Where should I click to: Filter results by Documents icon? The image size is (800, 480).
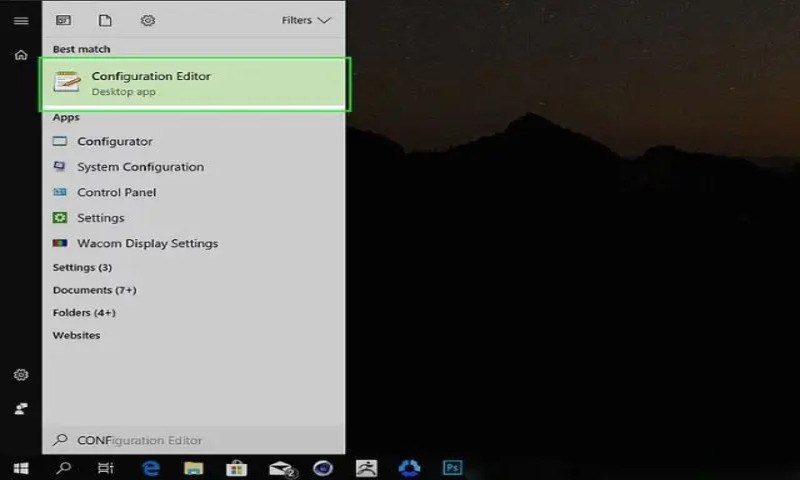click(x=105, y=20)
